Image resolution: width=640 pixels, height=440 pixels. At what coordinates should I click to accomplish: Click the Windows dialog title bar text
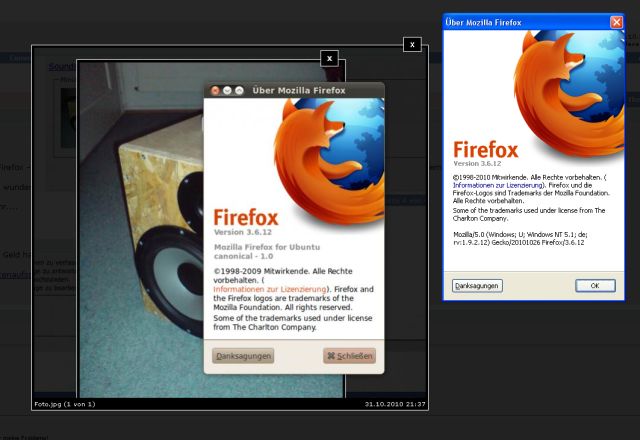(483, 22)
